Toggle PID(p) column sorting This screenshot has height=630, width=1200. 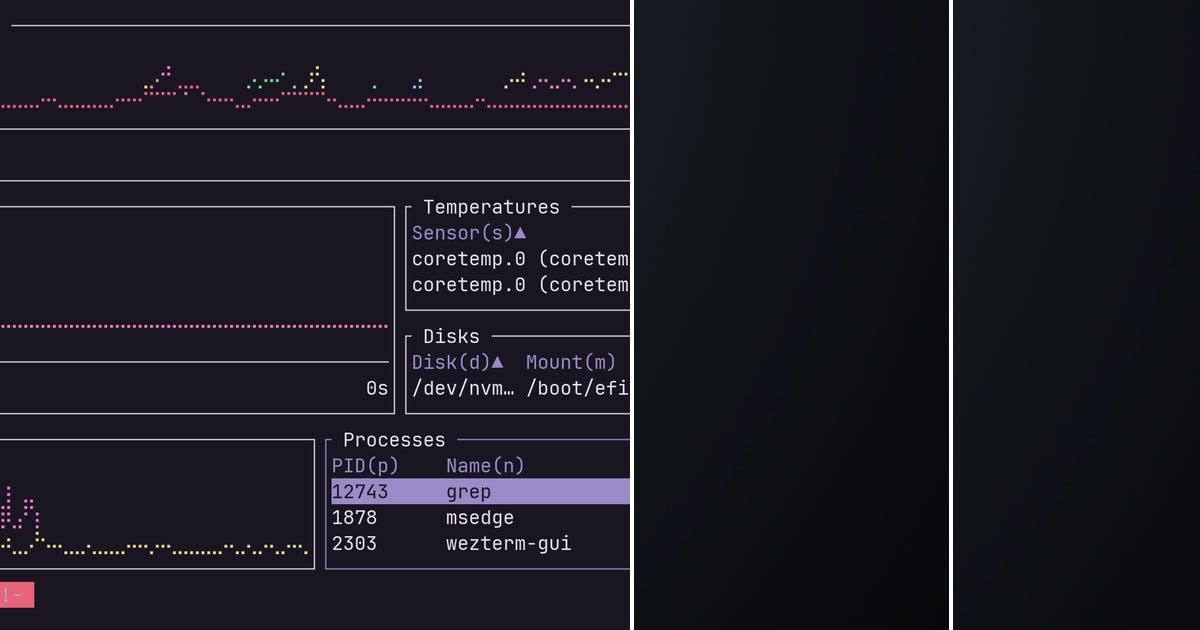click(x=365, y=465)
